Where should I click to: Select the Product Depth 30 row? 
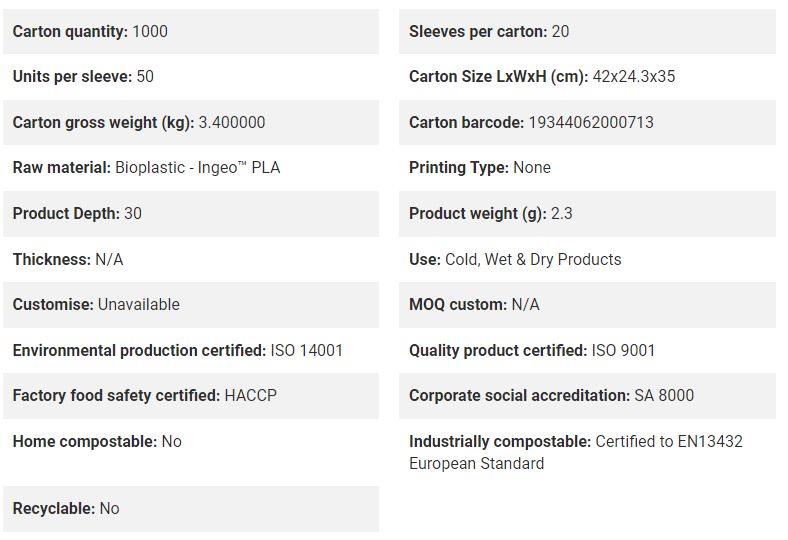pos(191,213)
